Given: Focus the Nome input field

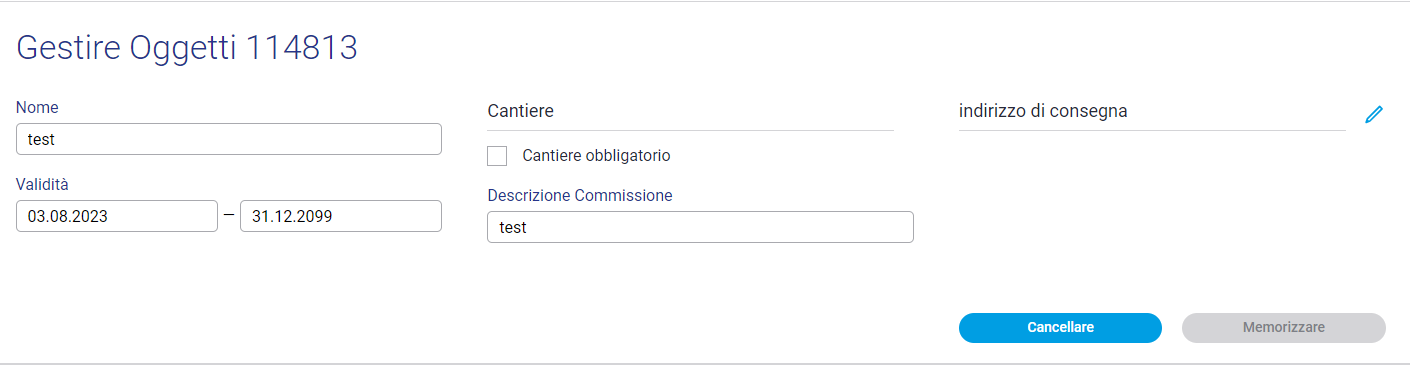Looking at the screenshot, I should (229, 139).
